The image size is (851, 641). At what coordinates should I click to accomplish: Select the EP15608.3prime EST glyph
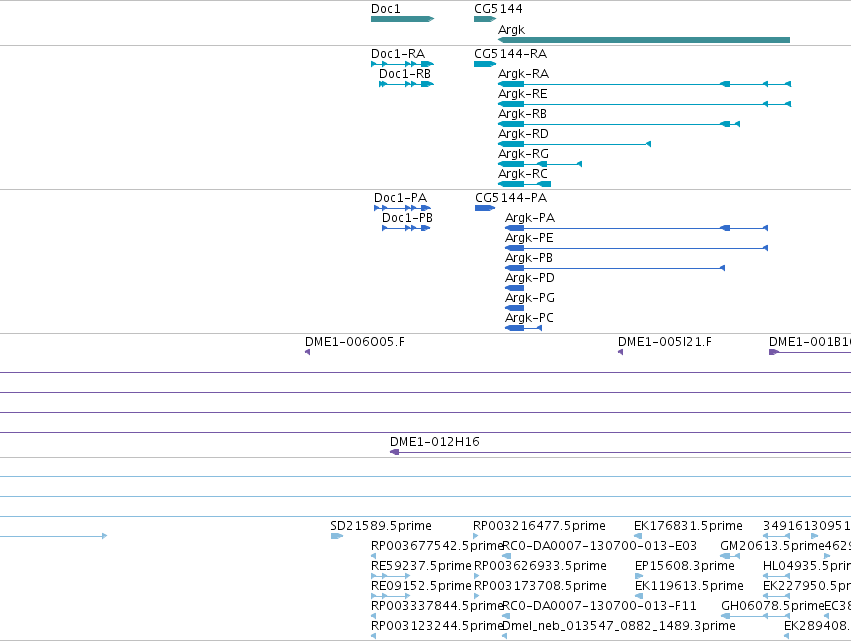639,576
